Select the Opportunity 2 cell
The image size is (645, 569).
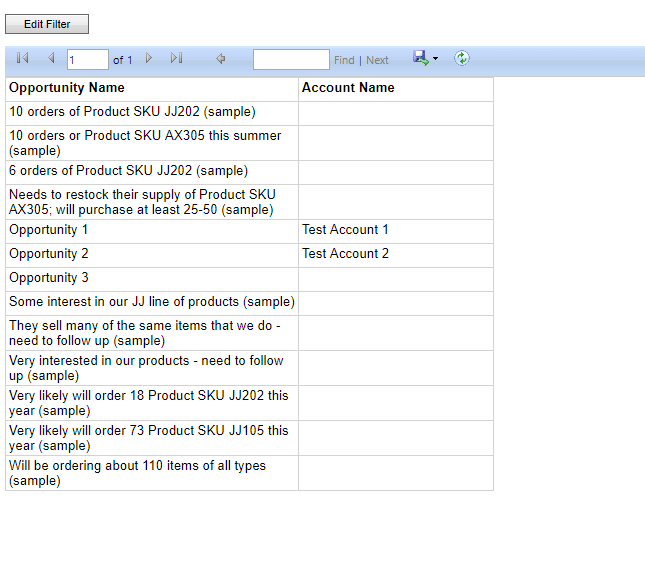pos(152,255)
